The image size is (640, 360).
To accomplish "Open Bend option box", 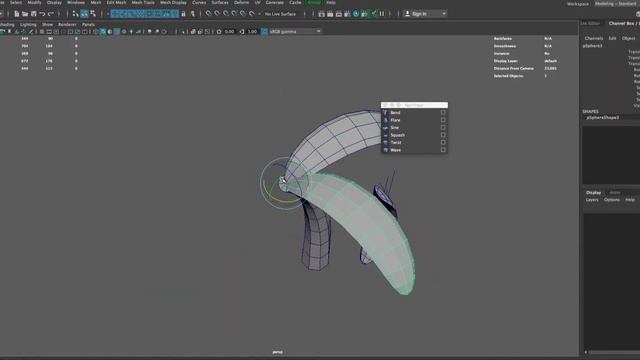I will pos(443,113).
